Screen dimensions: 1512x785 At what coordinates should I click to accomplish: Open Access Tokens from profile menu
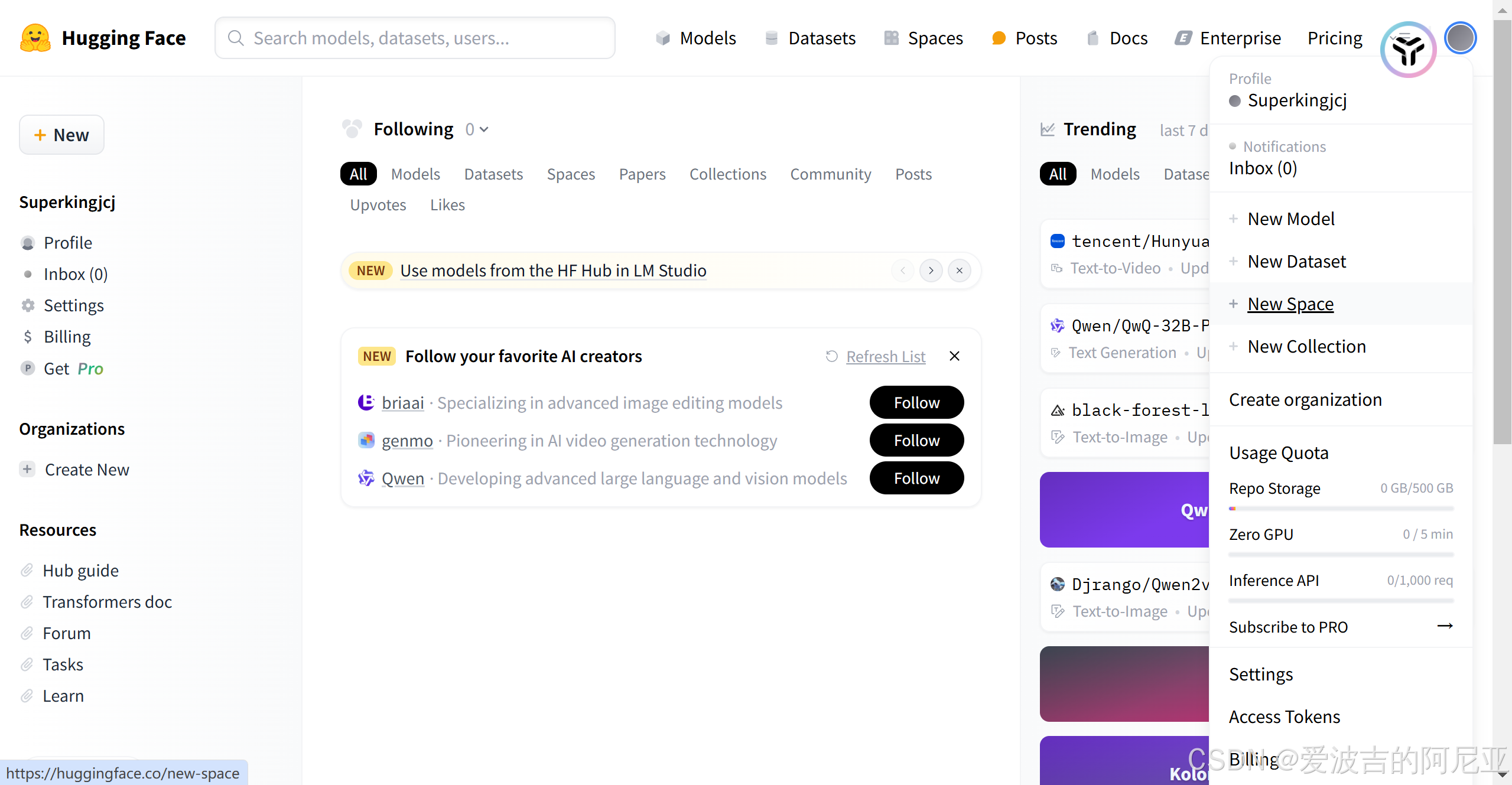(1284, 716)
